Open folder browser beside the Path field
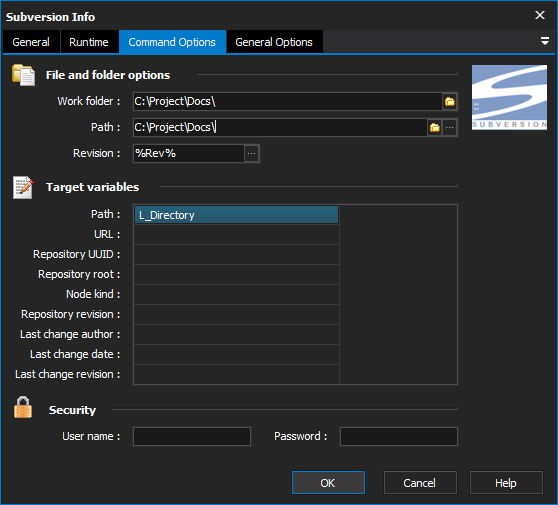The width and height of the screenshot is (558, 505). point(435,127)
